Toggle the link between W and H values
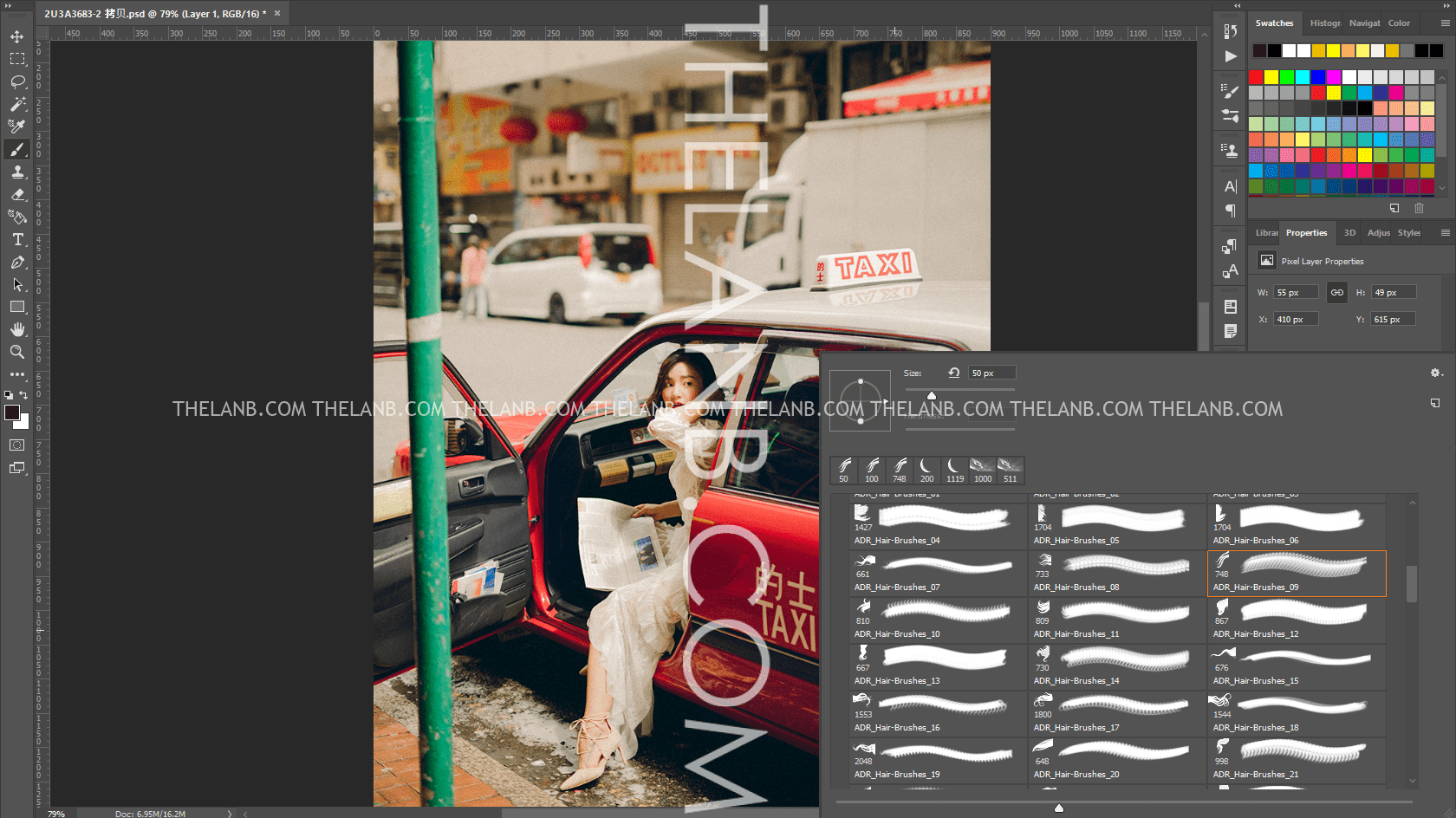The image size is (1456, 818). pos(1336,292)
